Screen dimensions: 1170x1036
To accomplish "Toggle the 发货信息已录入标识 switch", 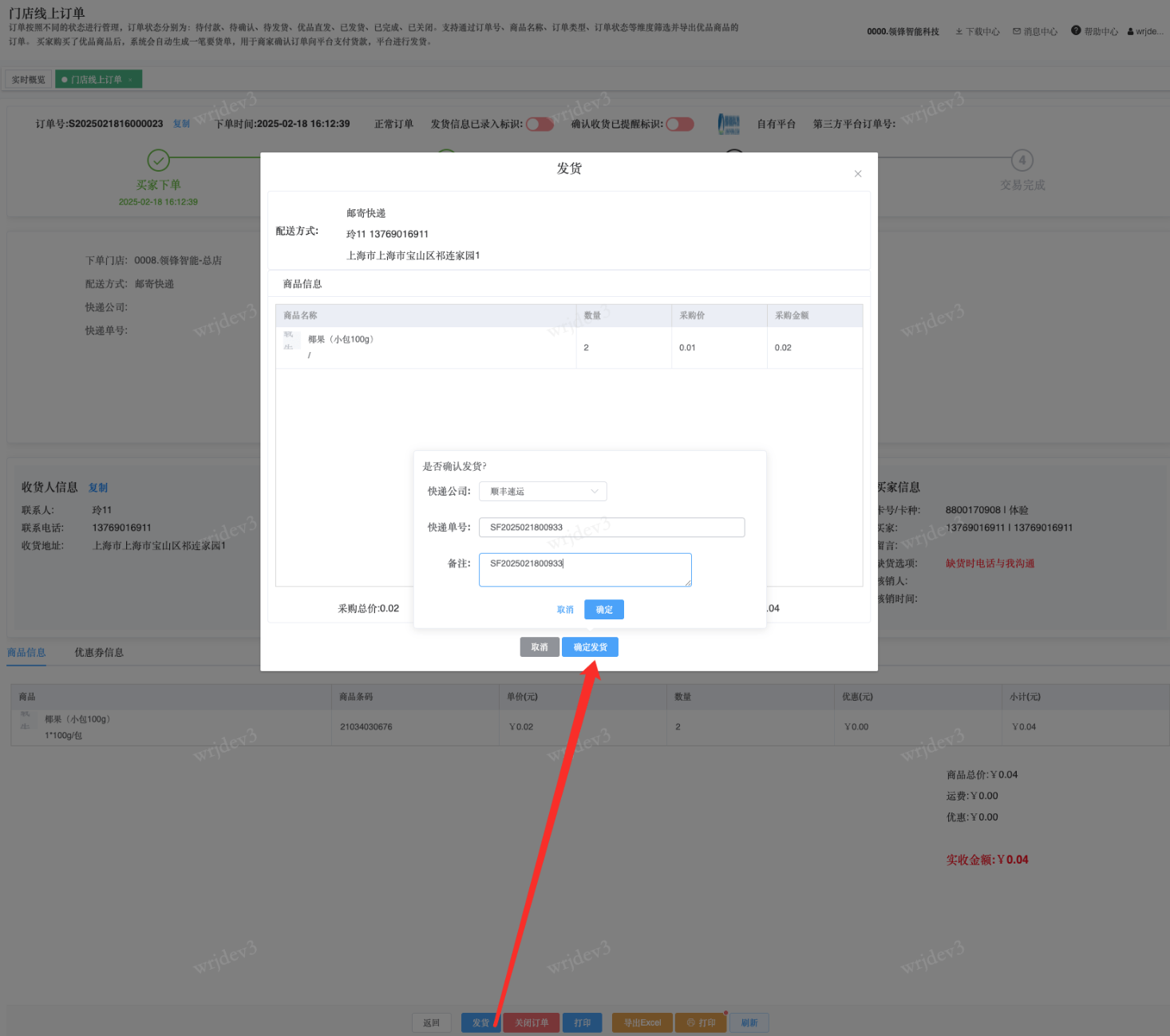I will pyautogui.click(x=540, y=124).
